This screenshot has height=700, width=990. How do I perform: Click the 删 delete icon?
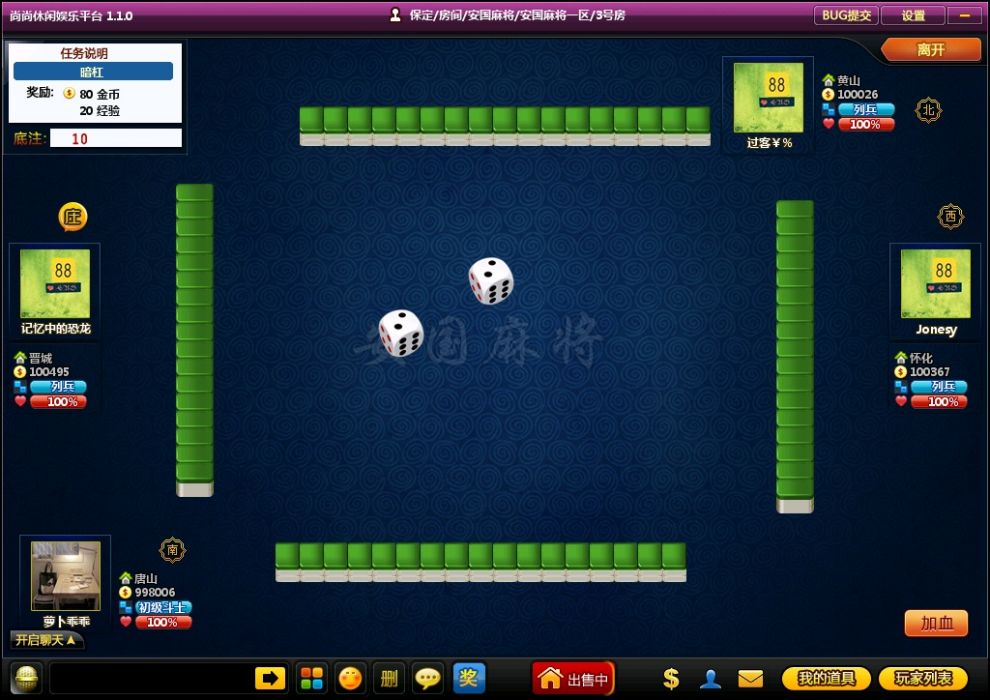coord(389,679)
